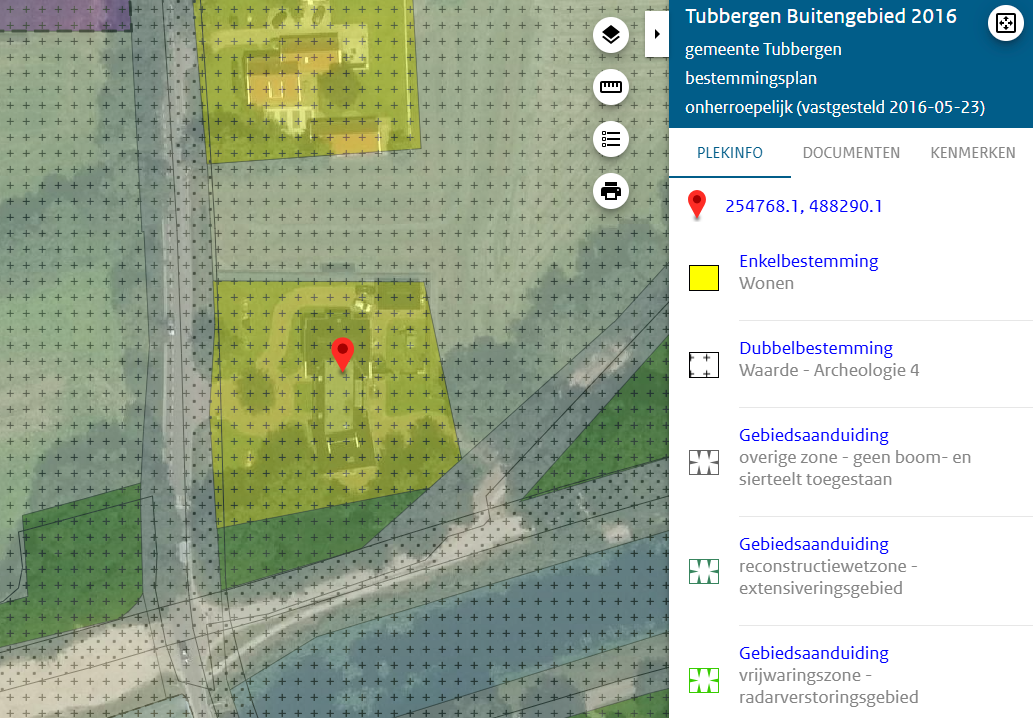This screenshot has height=718, width=1033.
Task: Click the plan title Tubbergen Buitengebied 2016
Action: click(821, 16)
